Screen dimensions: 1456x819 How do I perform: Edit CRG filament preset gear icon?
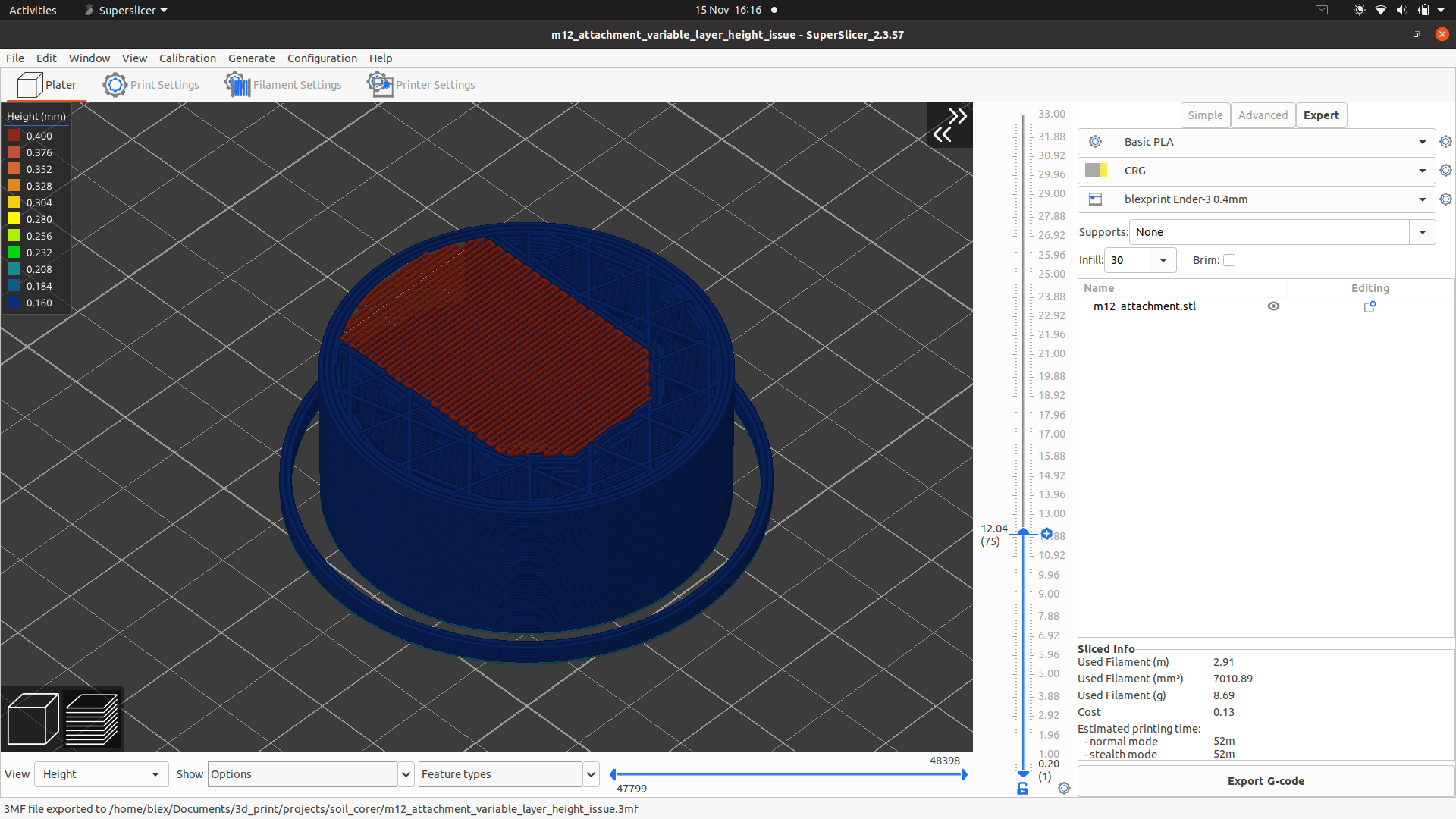[1445, 171]
